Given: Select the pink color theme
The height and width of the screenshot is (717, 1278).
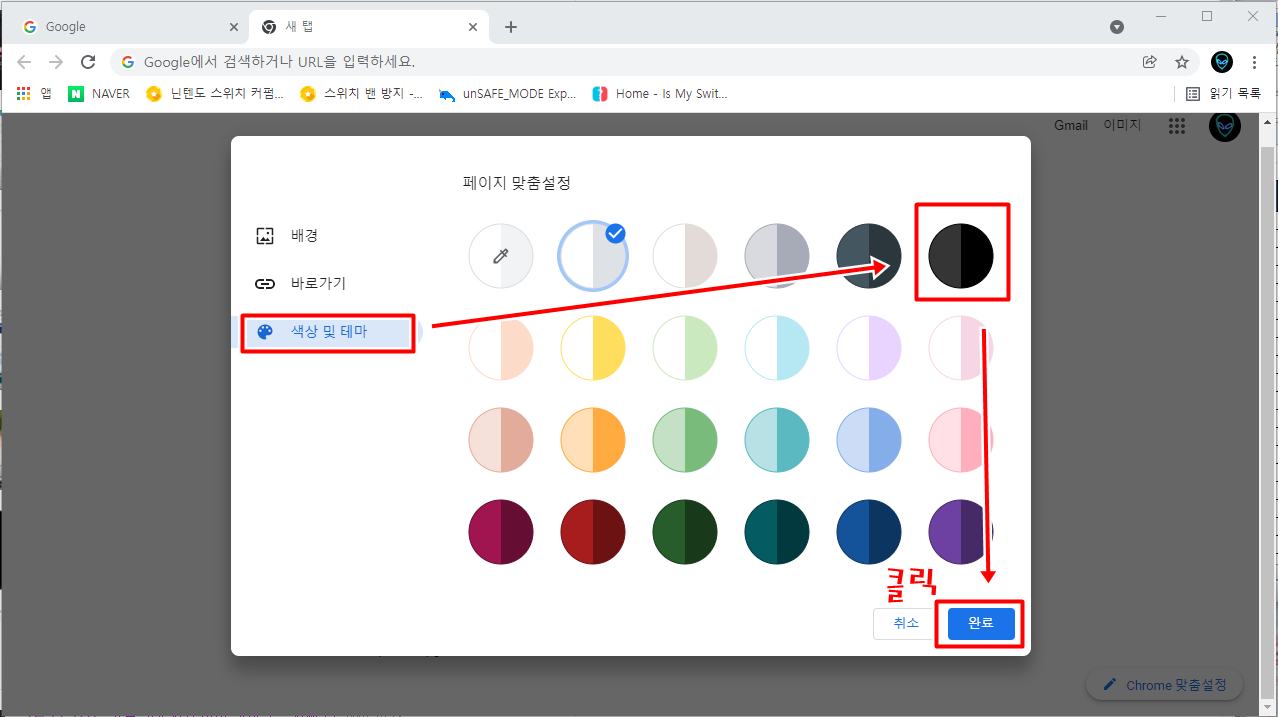Looking at the screenshot, I should coord(961,440).
